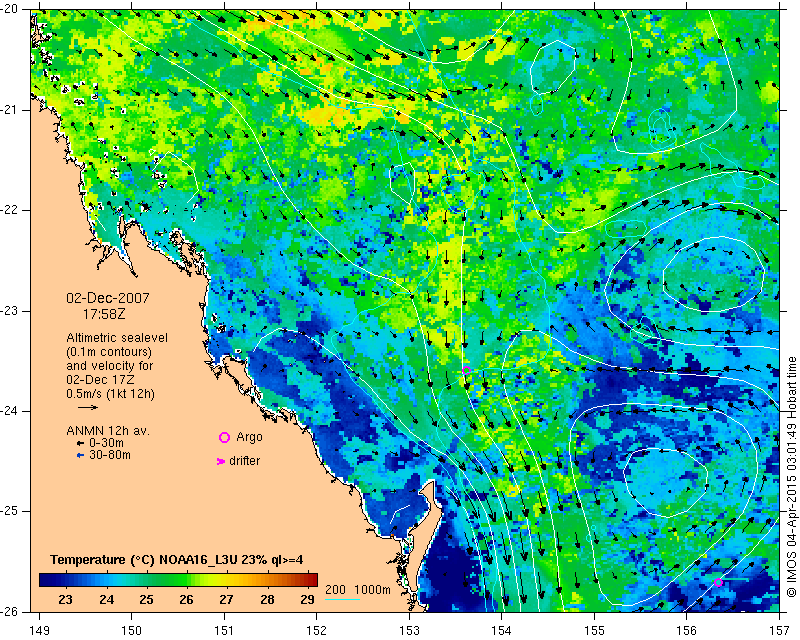Image resolution: width=800 pixels, height=640 pixels.
Task: Click the '154' longitude axis label
Action: (502, 631)
